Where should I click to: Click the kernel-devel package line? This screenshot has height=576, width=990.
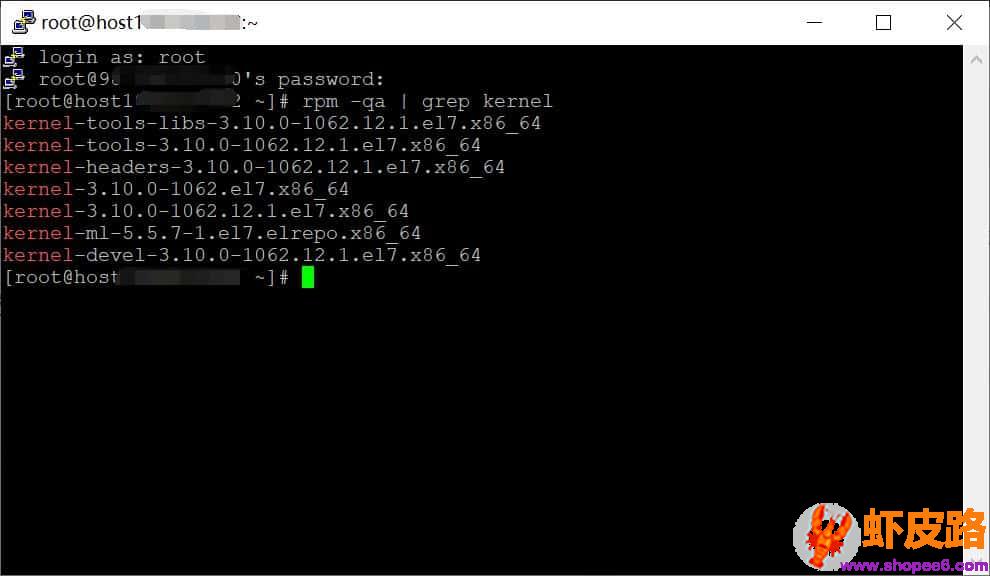[242, 255]
